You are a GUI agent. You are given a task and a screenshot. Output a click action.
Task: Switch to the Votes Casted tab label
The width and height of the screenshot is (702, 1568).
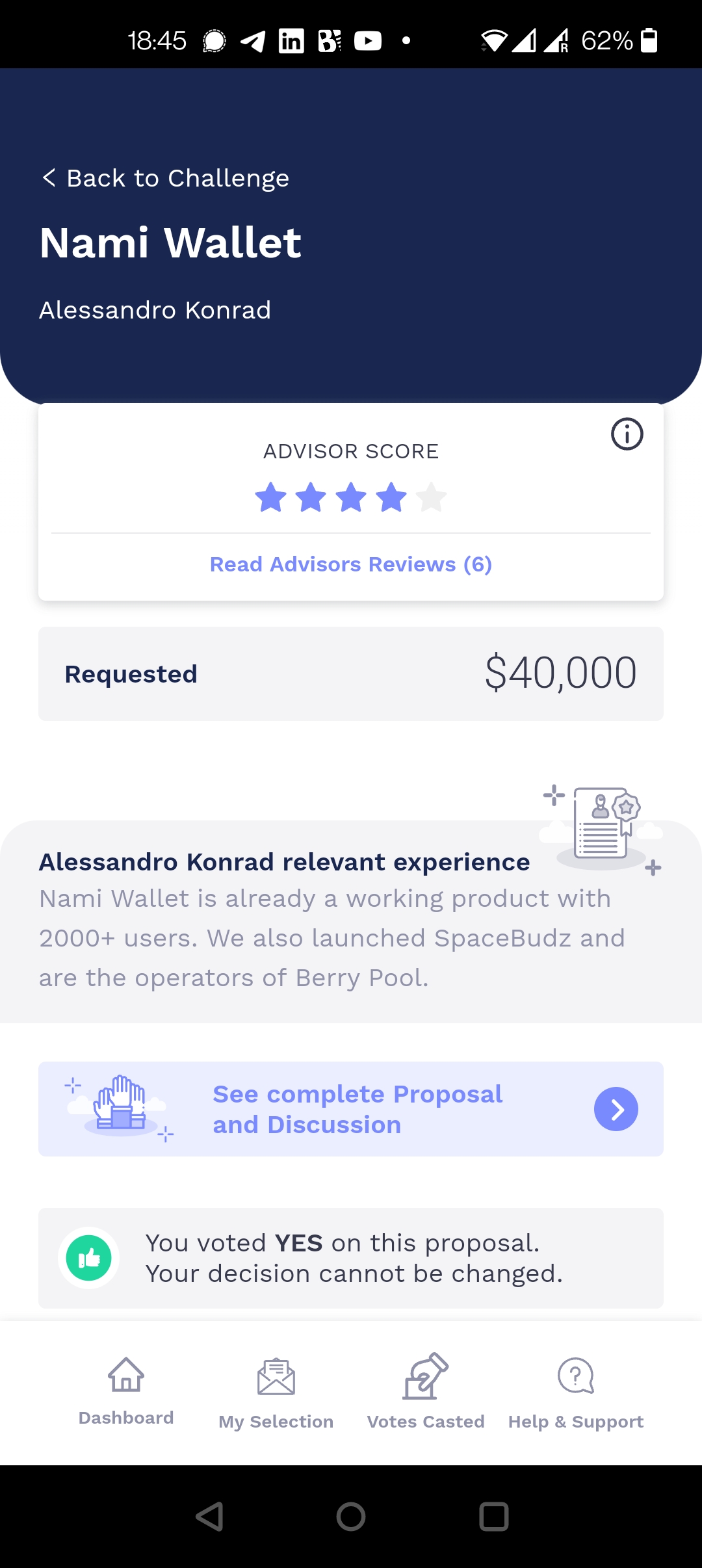426,1422
